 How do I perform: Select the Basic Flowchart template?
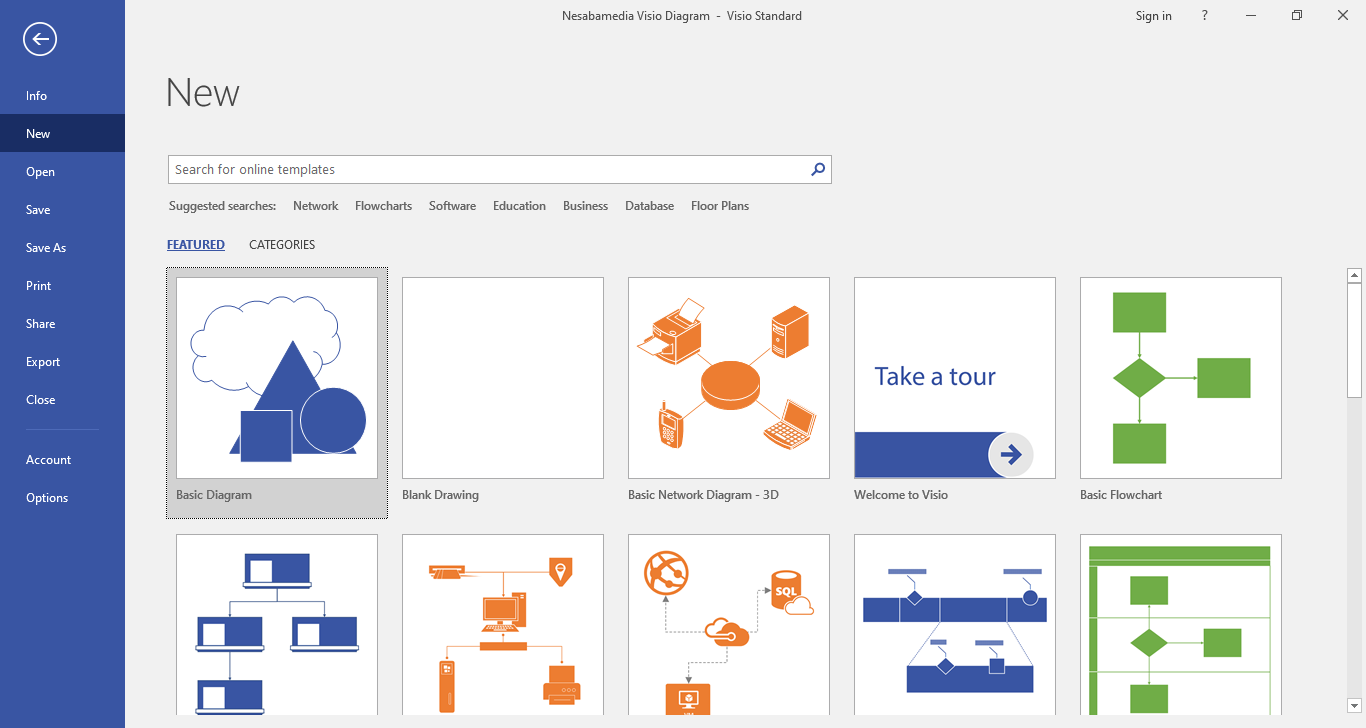point(1181,378)
